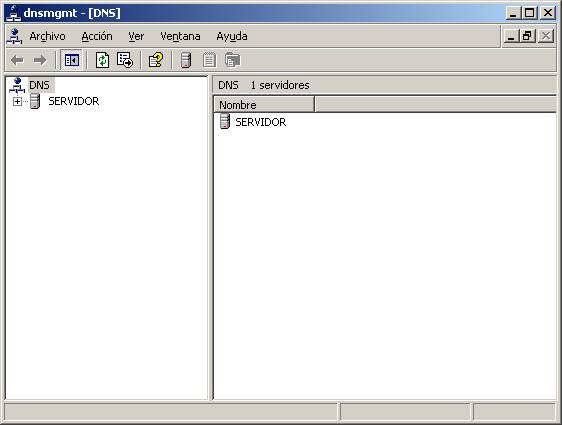
Task: Open the Ver menu
Action: point(136,36)
